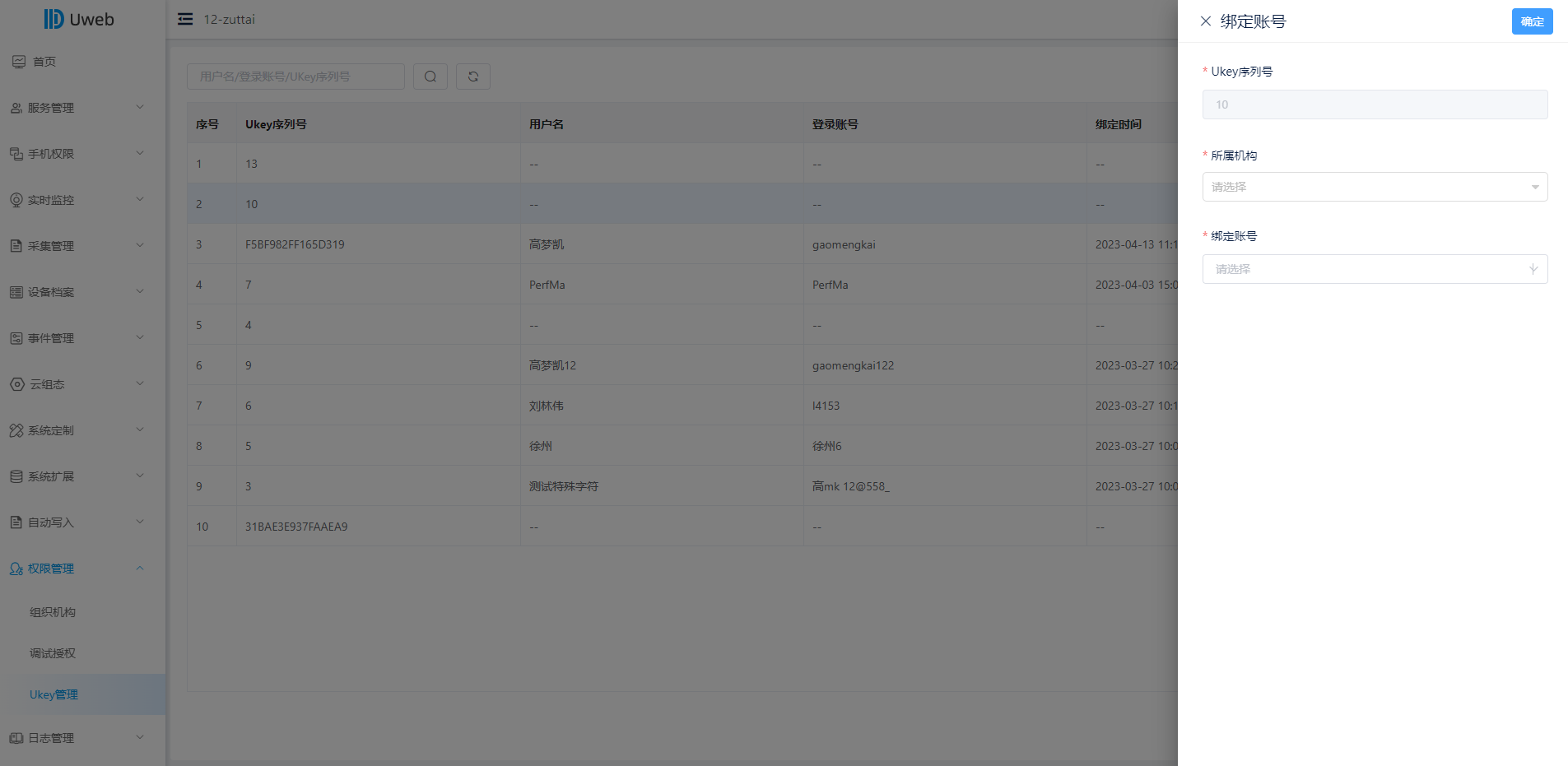Click the Uweb logo
This screenshot has width=1568, height=766.
(79, 19)
